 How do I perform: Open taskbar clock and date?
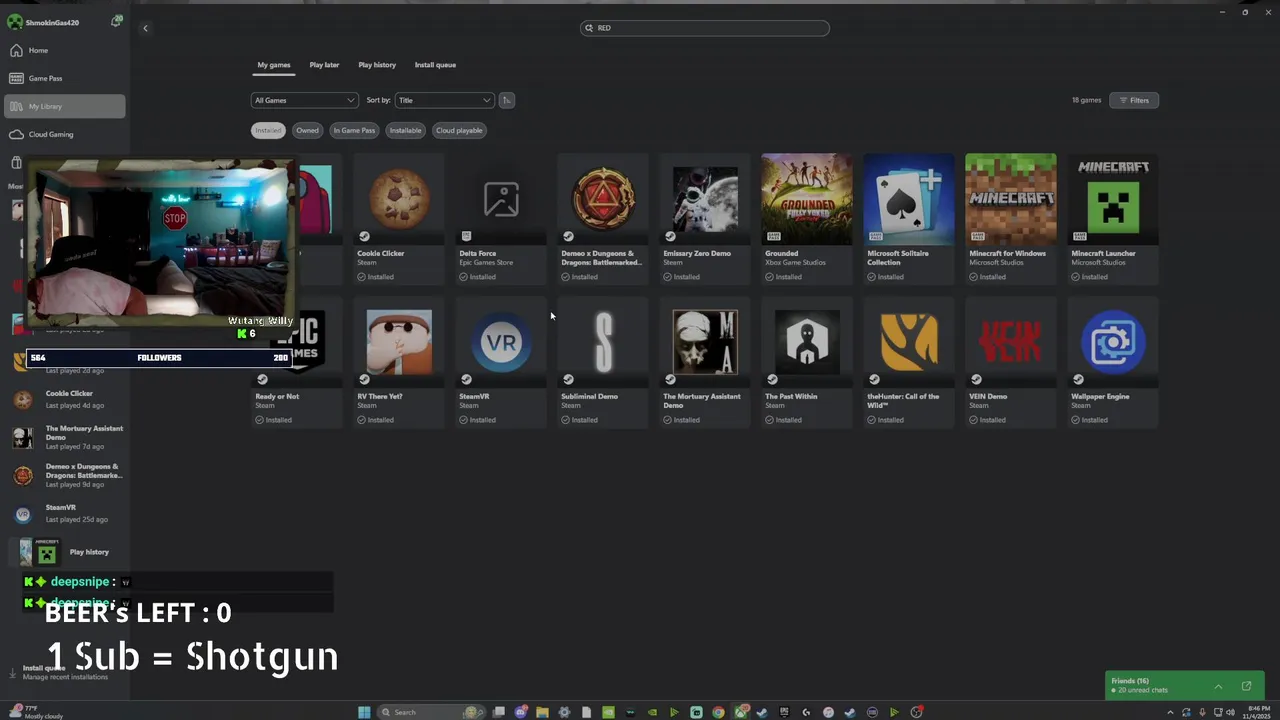tap(1255, 712)
